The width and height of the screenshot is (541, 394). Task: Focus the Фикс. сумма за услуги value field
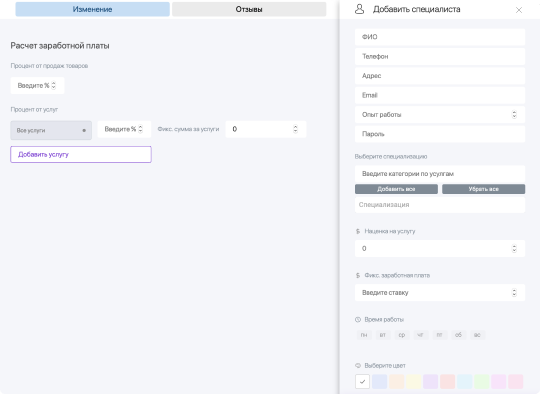click(x=266, y=129)
